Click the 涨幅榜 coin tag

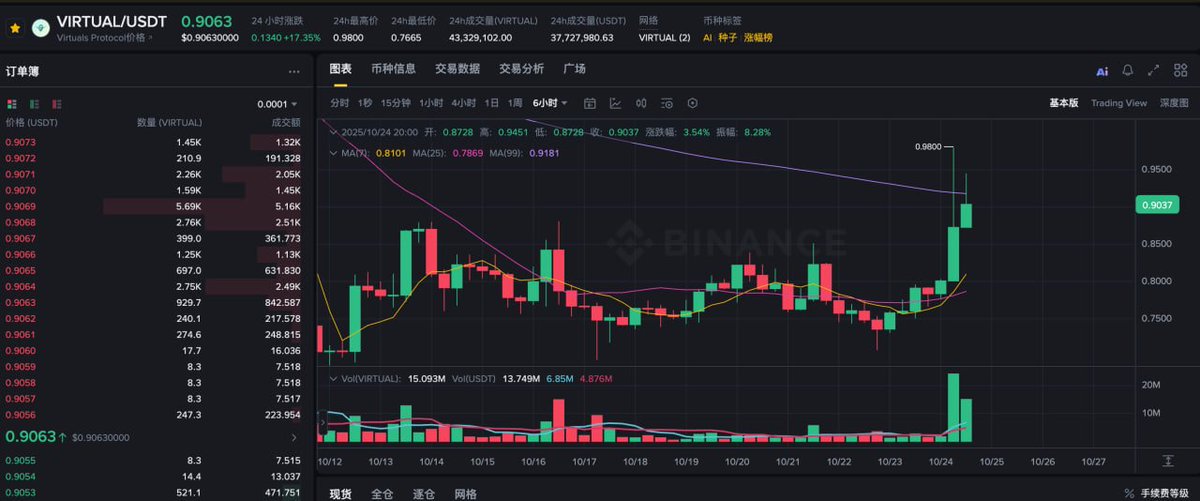click(x=757, y=37)
